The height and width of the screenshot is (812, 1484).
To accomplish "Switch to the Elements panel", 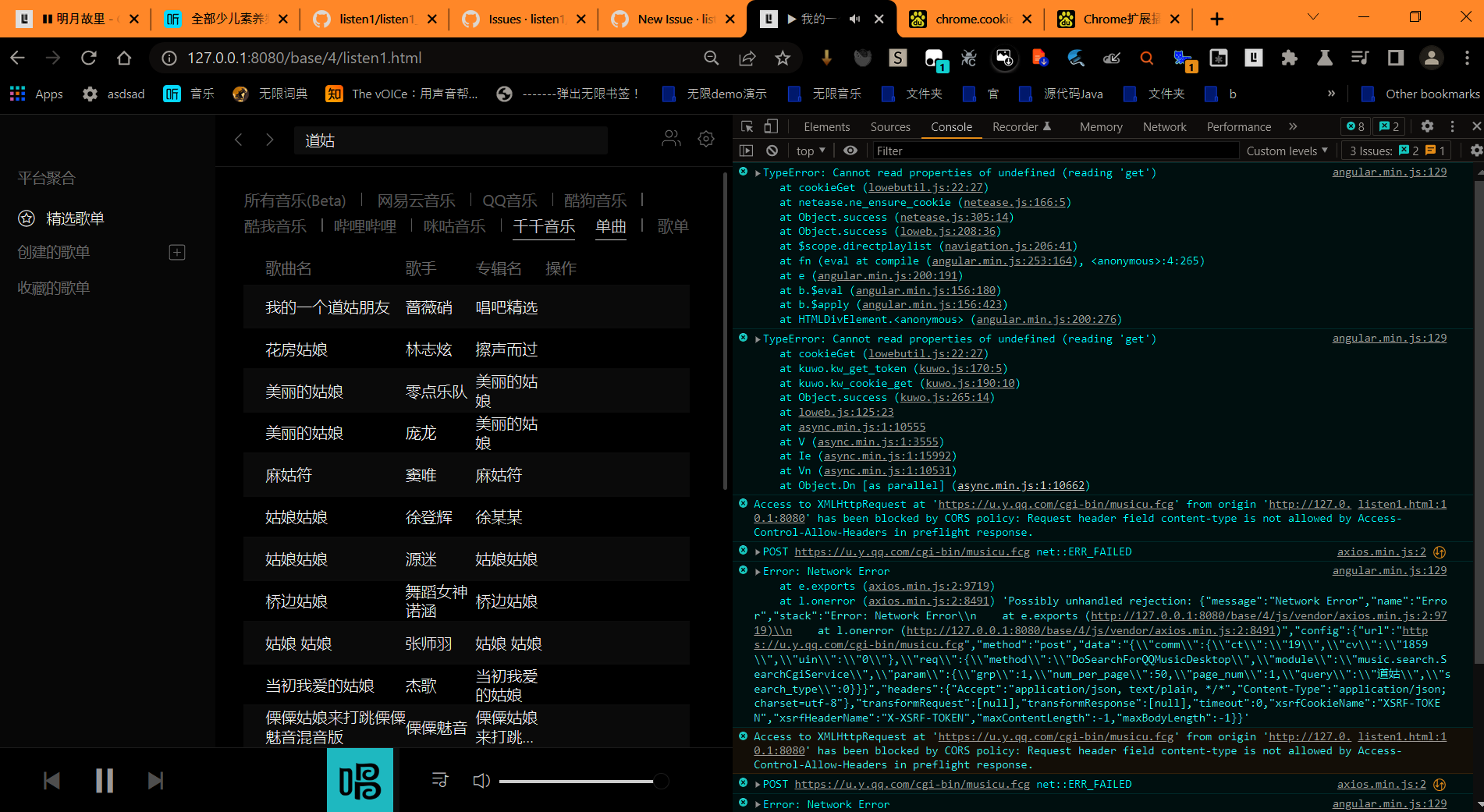I will click(826, 126).
